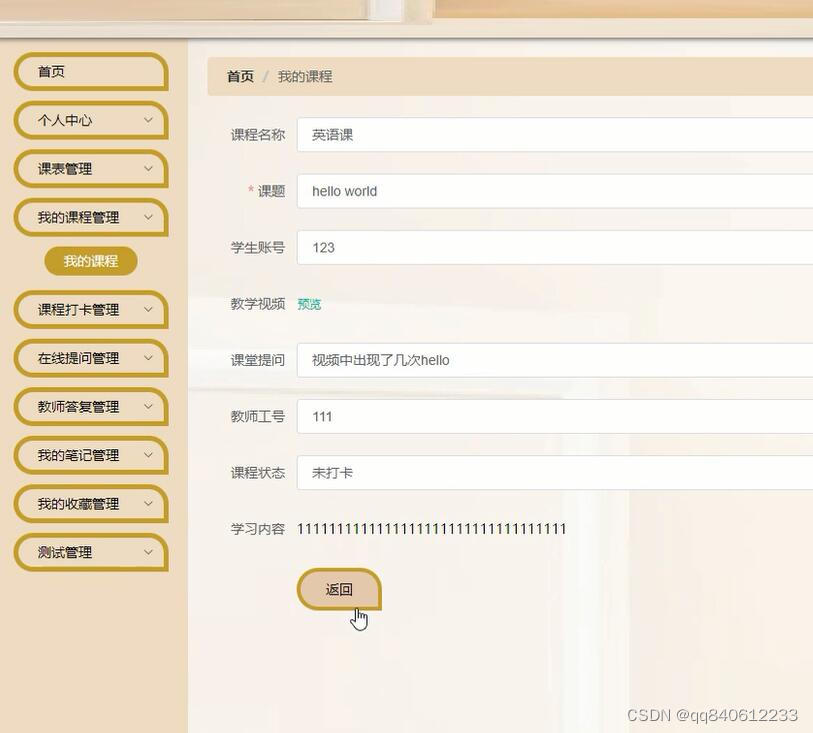Open the 我的笔记管理 sidebar menu
The width and height of the screenshot is (813, 733).
click(91, 455)
